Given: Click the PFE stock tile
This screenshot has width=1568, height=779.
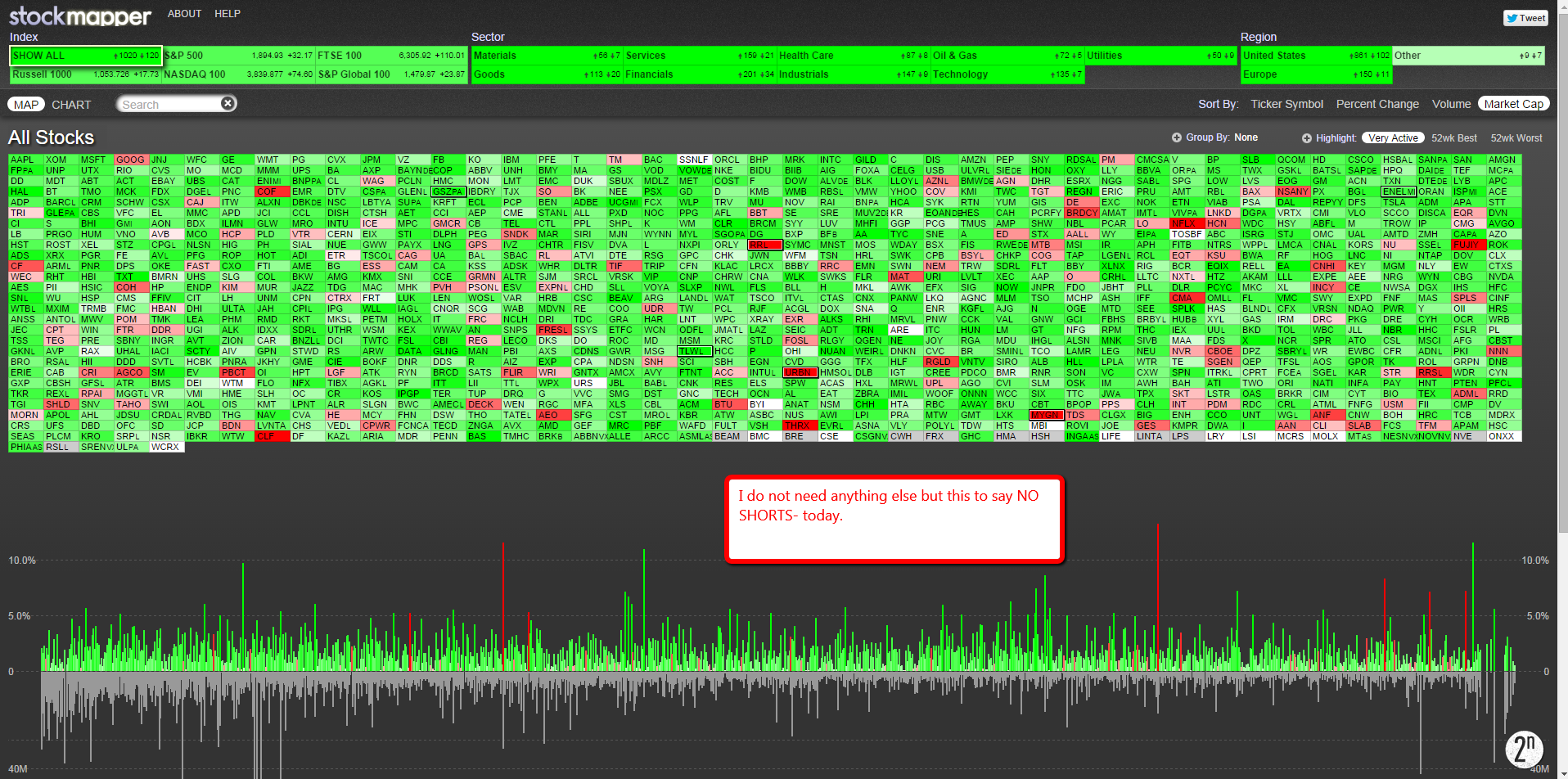Looking at the screenshot, I should (x=553, y=160).
